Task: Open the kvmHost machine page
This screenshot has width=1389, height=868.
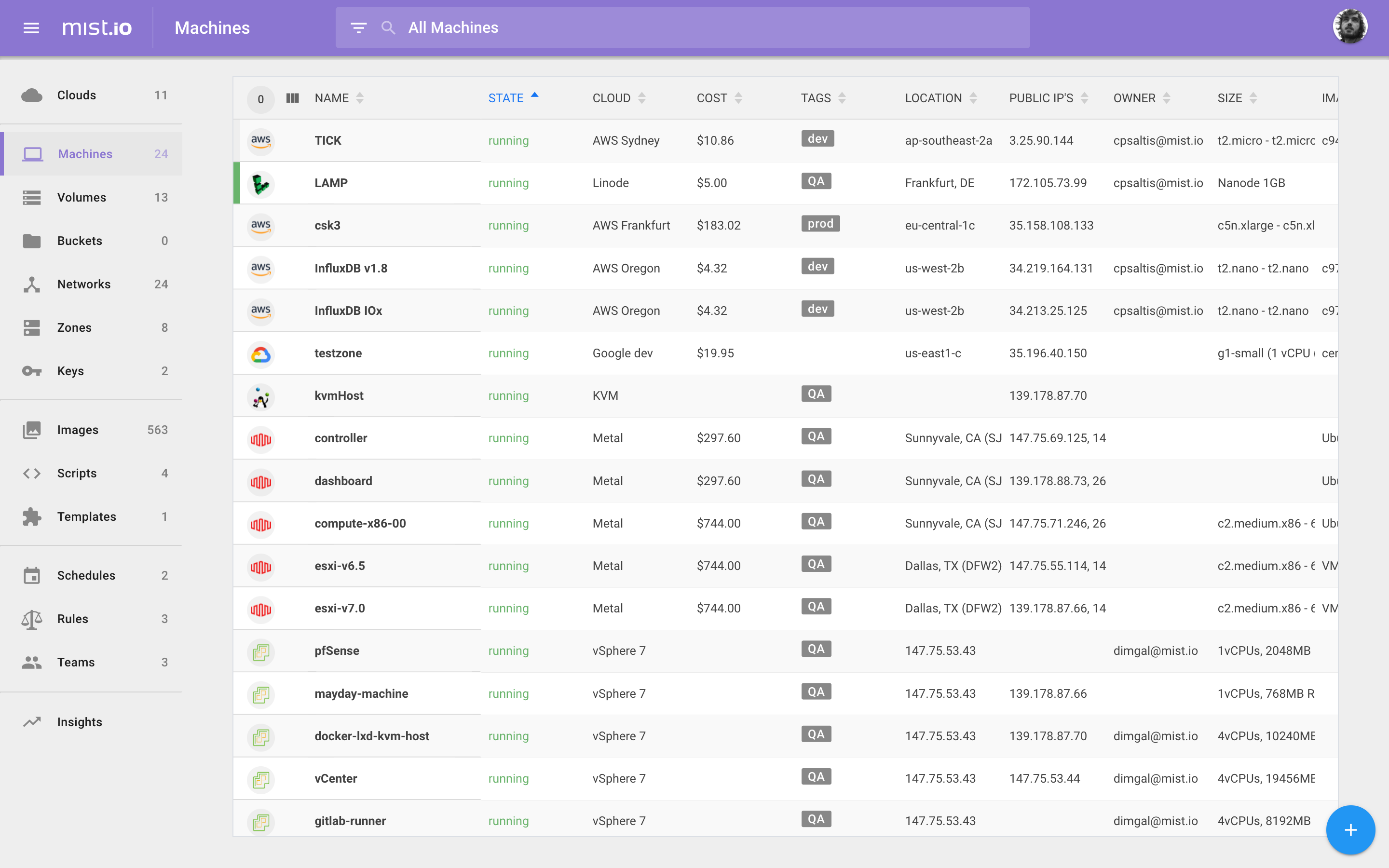Action: pyautogui.click(x=339, y=395)
